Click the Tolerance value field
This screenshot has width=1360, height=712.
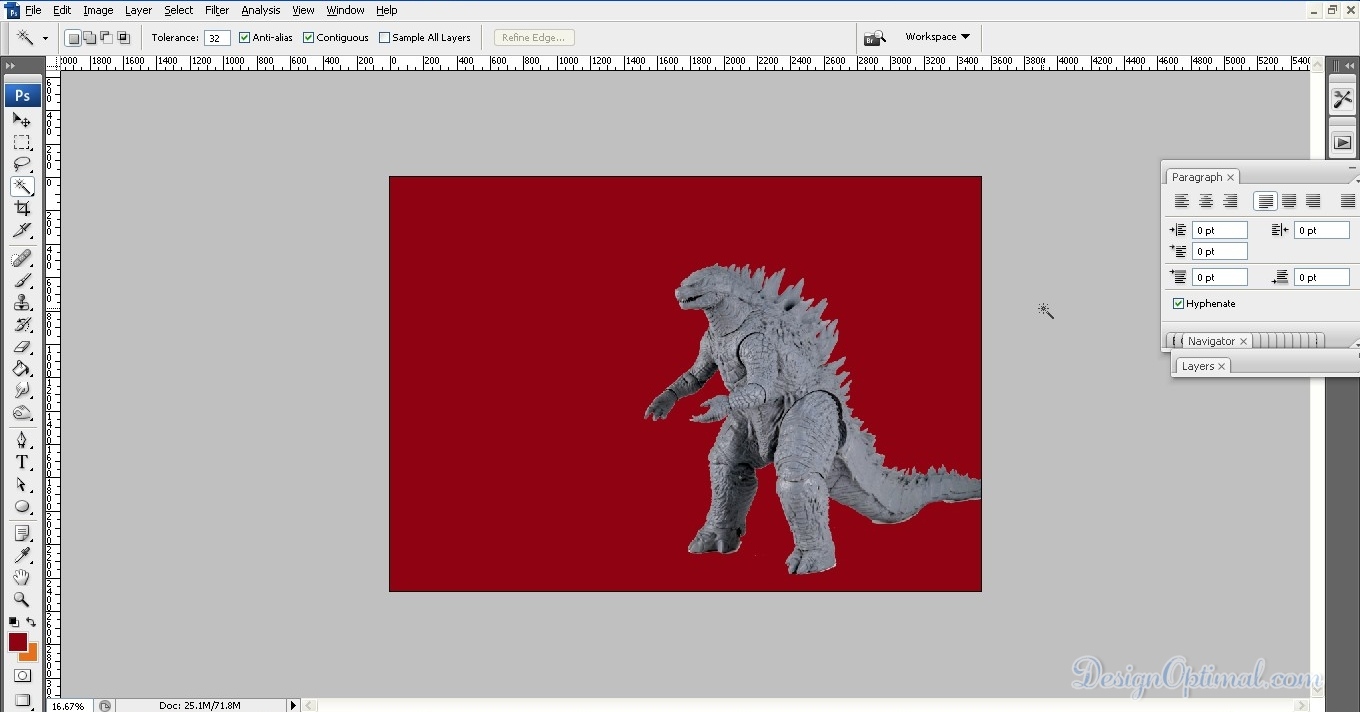[217, 38]
